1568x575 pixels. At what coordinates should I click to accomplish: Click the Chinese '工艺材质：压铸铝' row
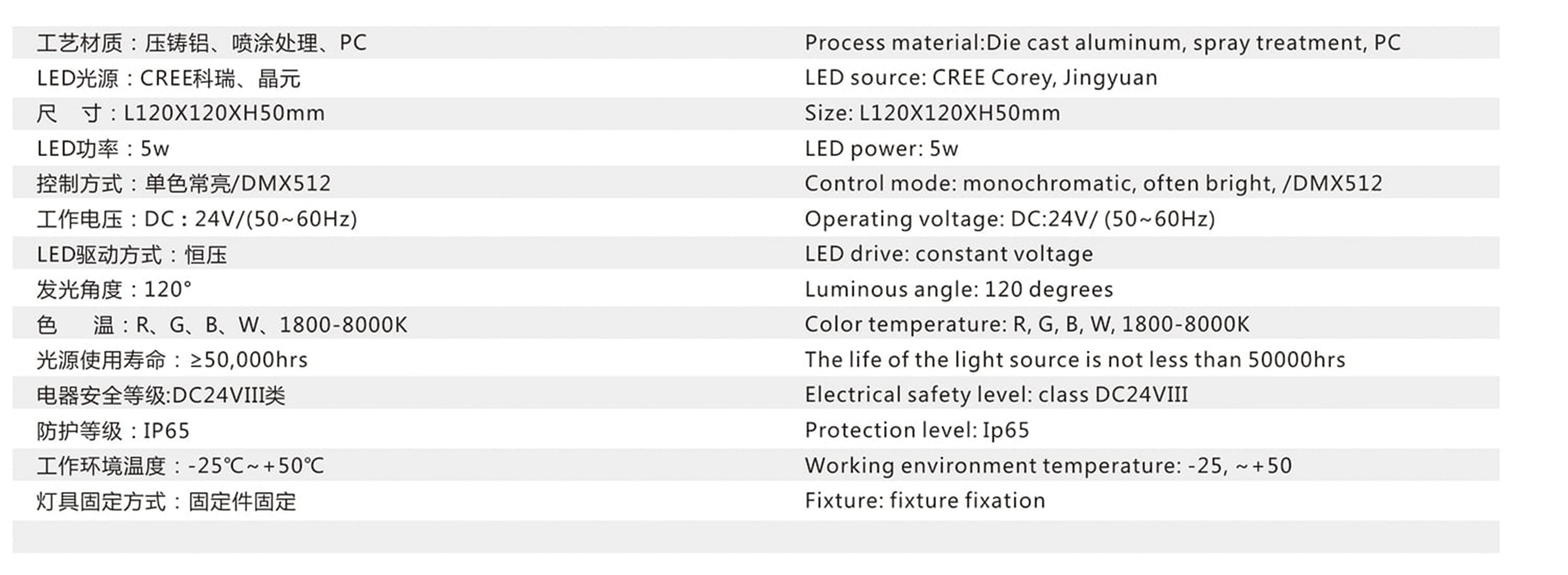tap(201, 43)
